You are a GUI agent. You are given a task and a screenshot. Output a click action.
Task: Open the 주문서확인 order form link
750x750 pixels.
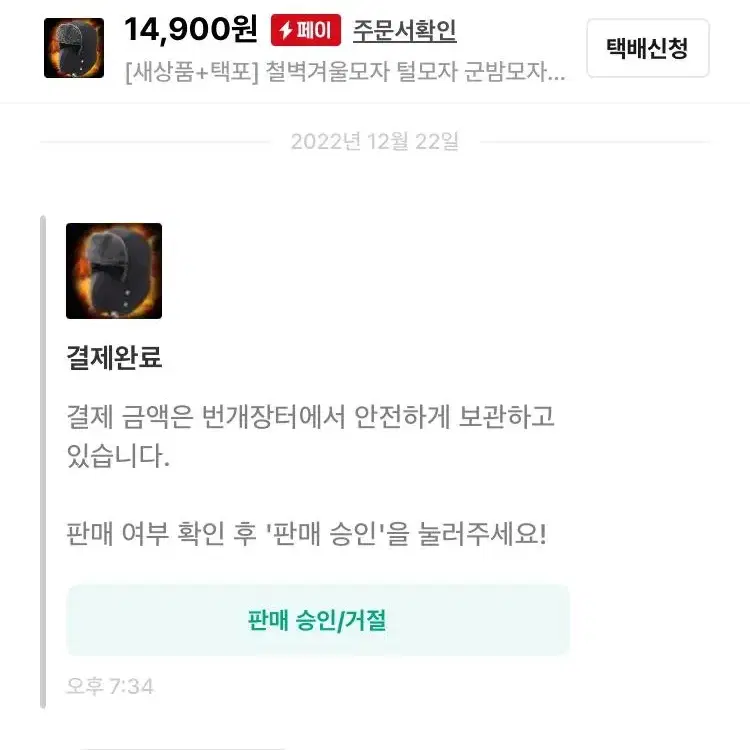(405, 30)
